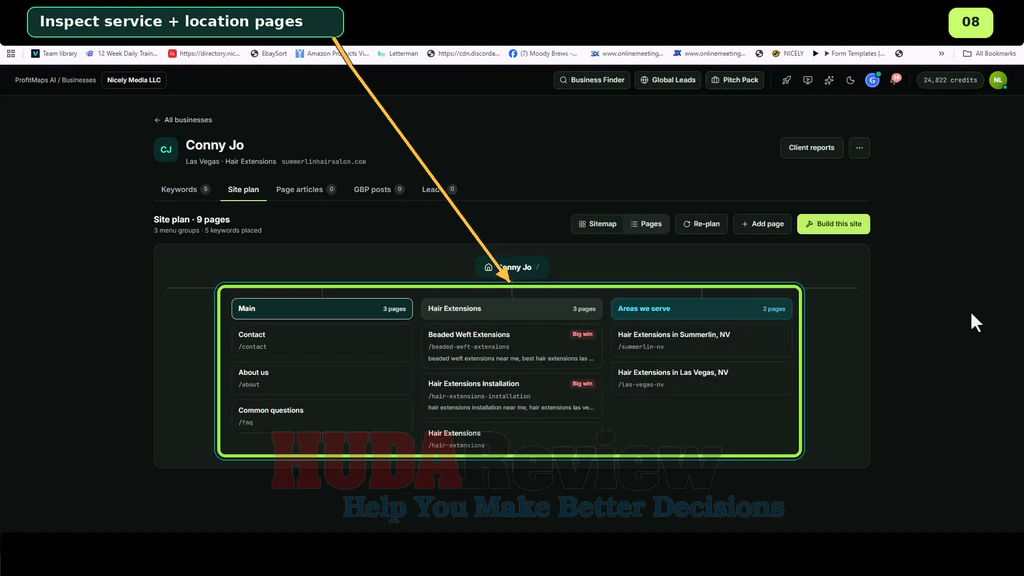This screenshot has width=1024, height=576.
Task: Click Big win badge on Hair Extensions Installation
Action: click(x=582, y=384)
